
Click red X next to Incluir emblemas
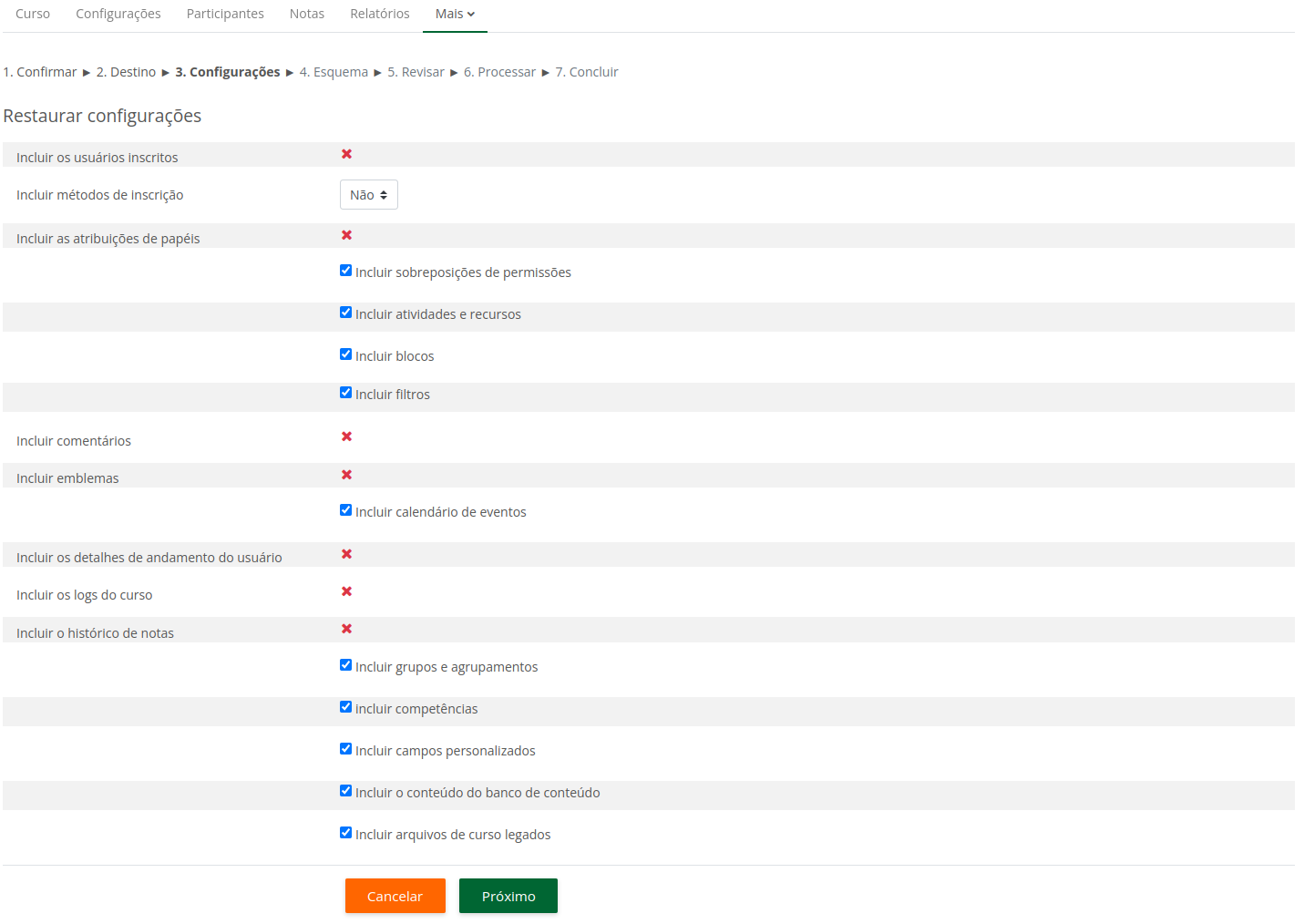(346, 475)
